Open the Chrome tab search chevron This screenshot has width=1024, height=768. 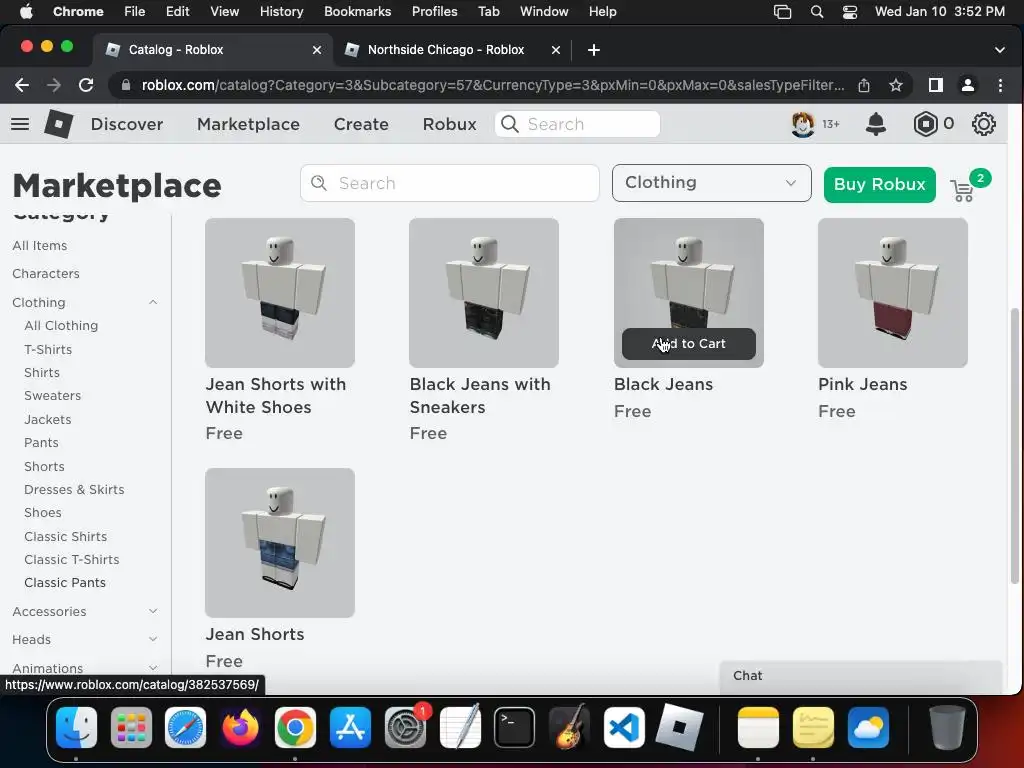(999, 50)
